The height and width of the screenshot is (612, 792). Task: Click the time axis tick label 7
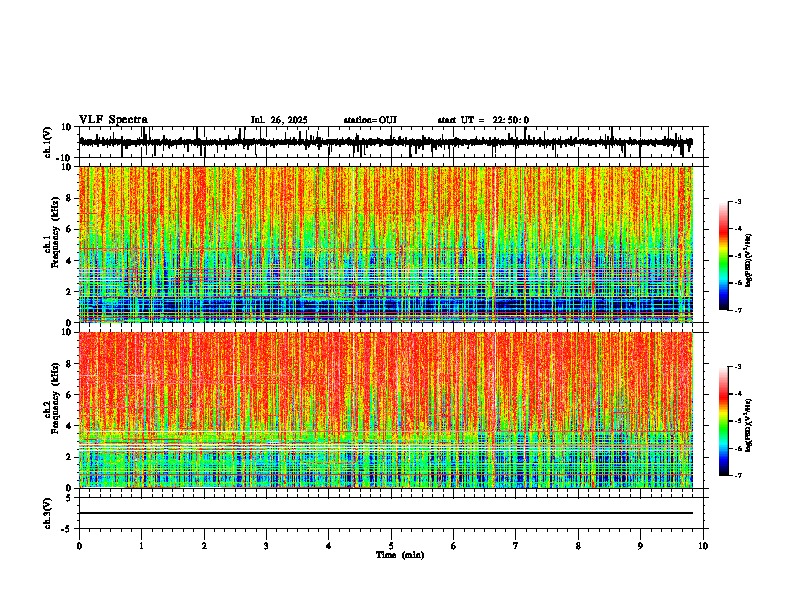point(516,546)
